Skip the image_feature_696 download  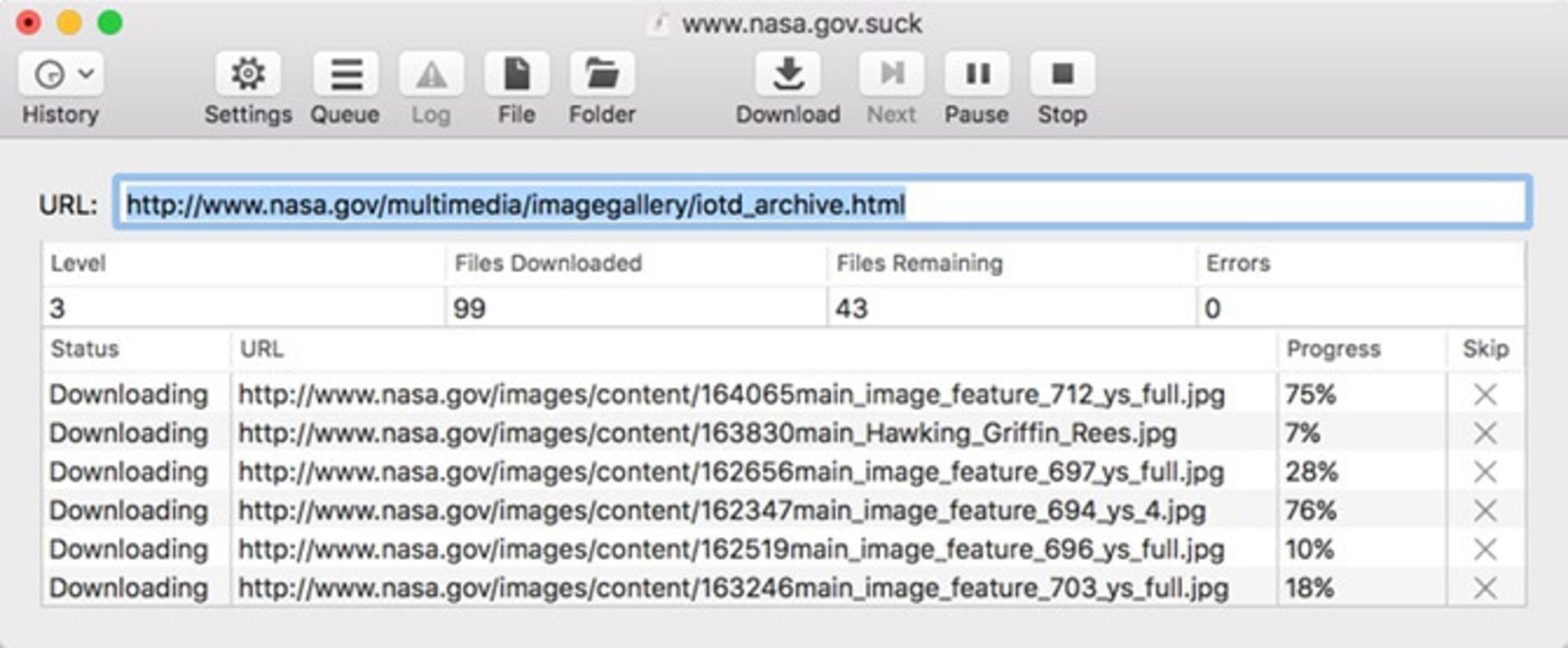[1485, 549]
